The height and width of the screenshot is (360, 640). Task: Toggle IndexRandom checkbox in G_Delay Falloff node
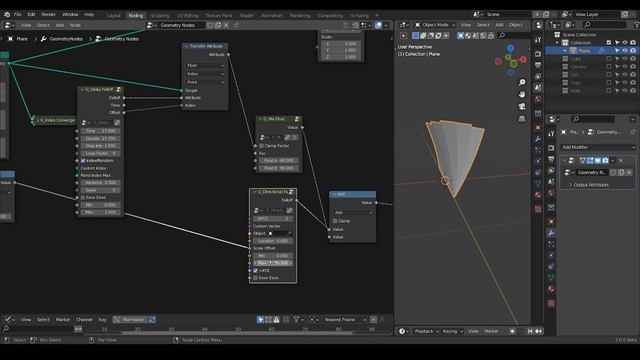83,160
